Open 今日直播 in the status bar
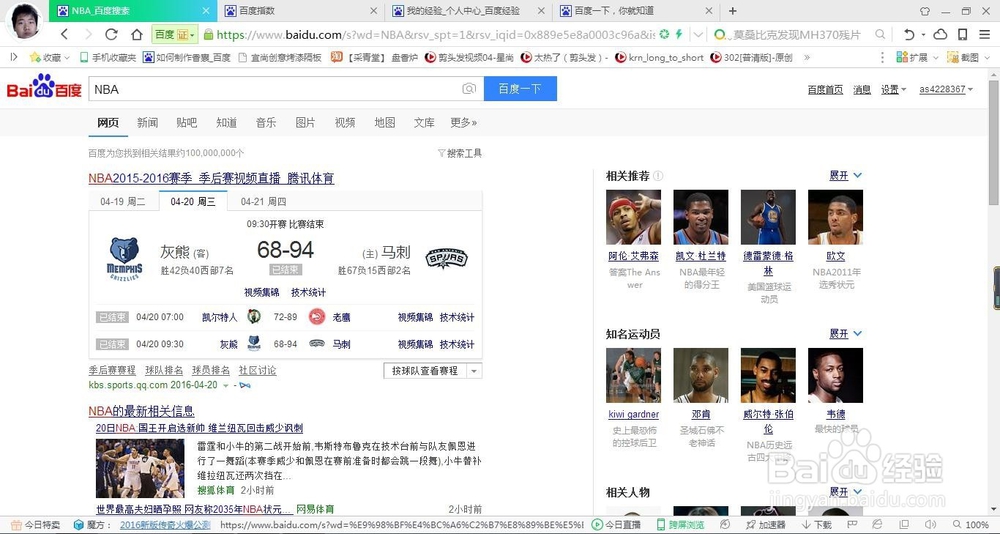The image size is (1000, 534). click(x=616, y=525)
